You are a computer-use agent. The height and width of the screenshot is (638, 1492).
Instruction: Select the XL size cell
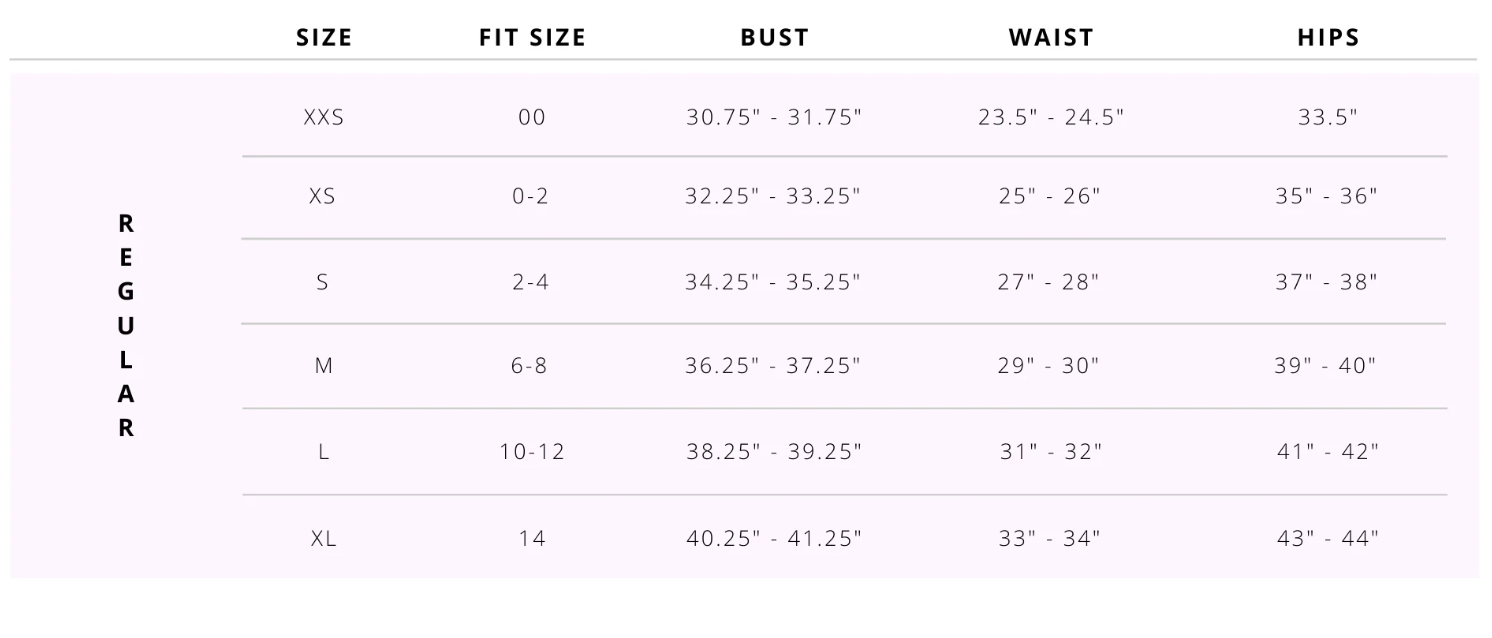click(x=324, y=538)
